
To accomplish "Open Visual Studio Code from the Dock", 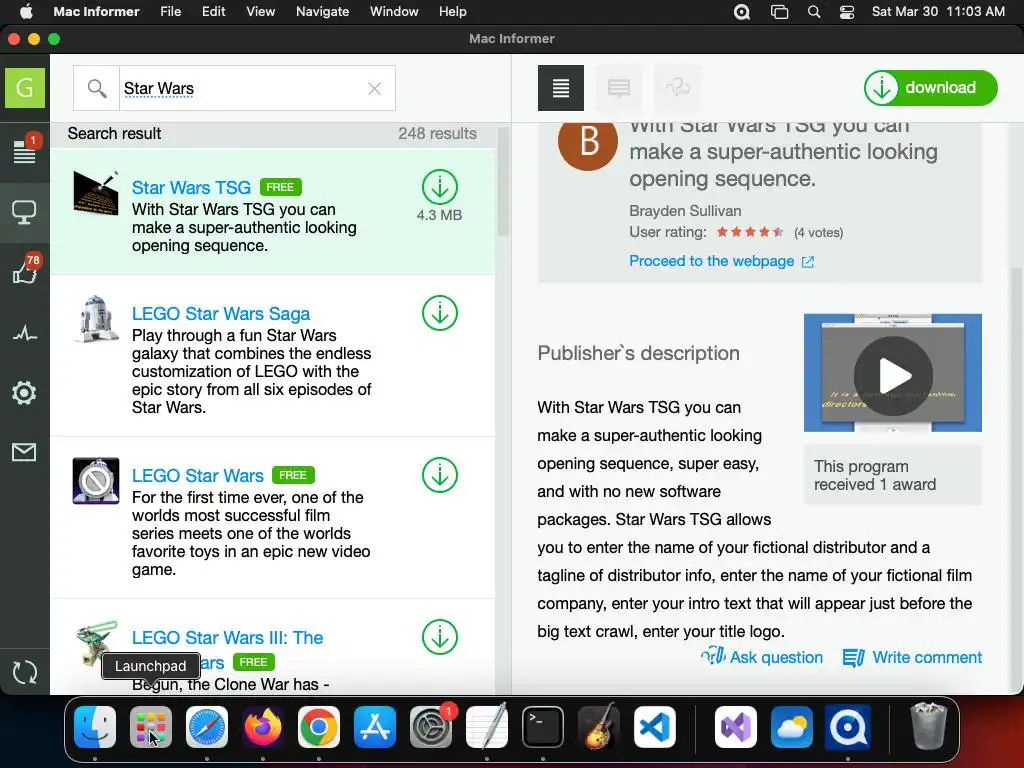I will [655, 727].
